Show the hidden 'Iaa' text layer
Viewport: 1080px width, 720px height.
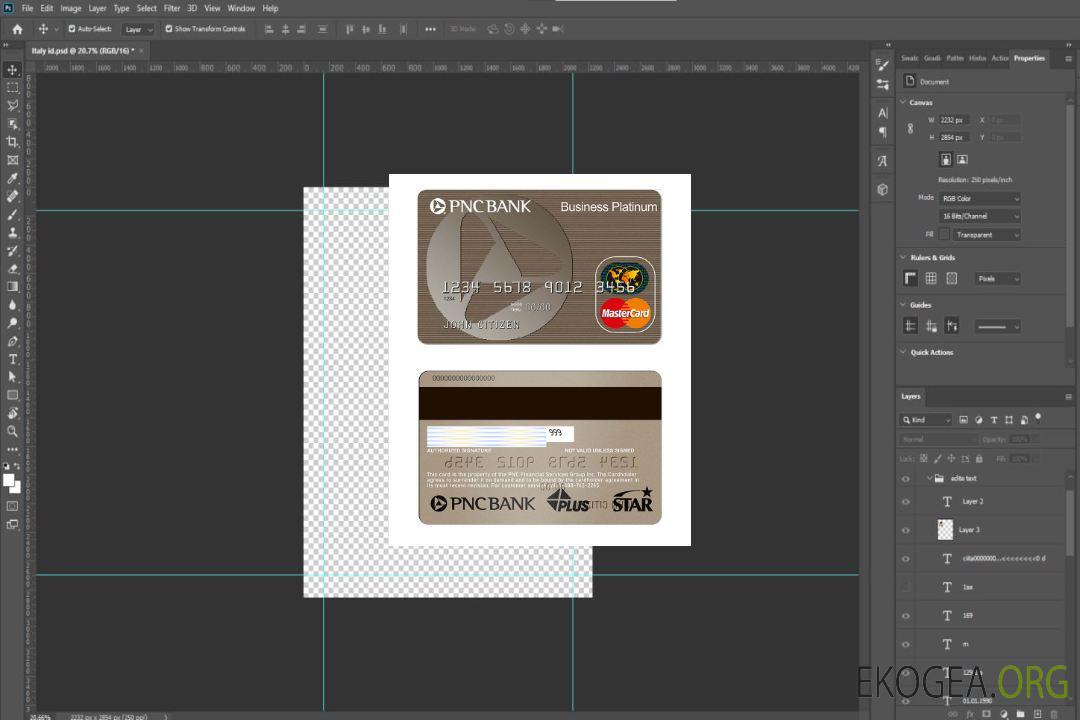[x=906, y=587]
